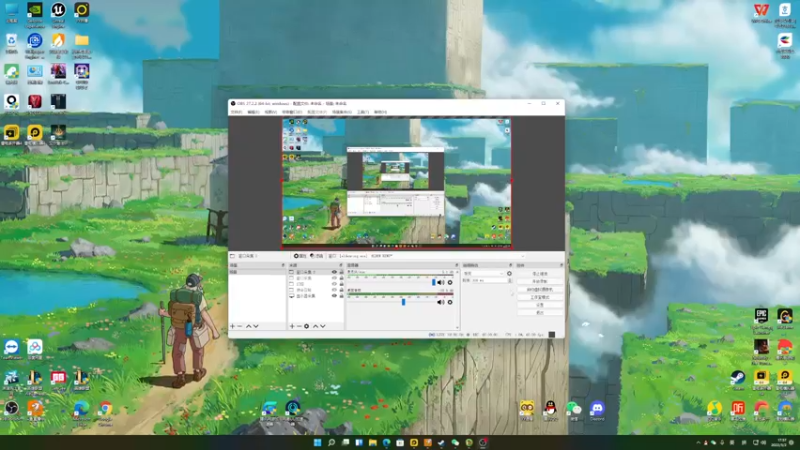Toggle Studio Mode button in Controls

540,297
